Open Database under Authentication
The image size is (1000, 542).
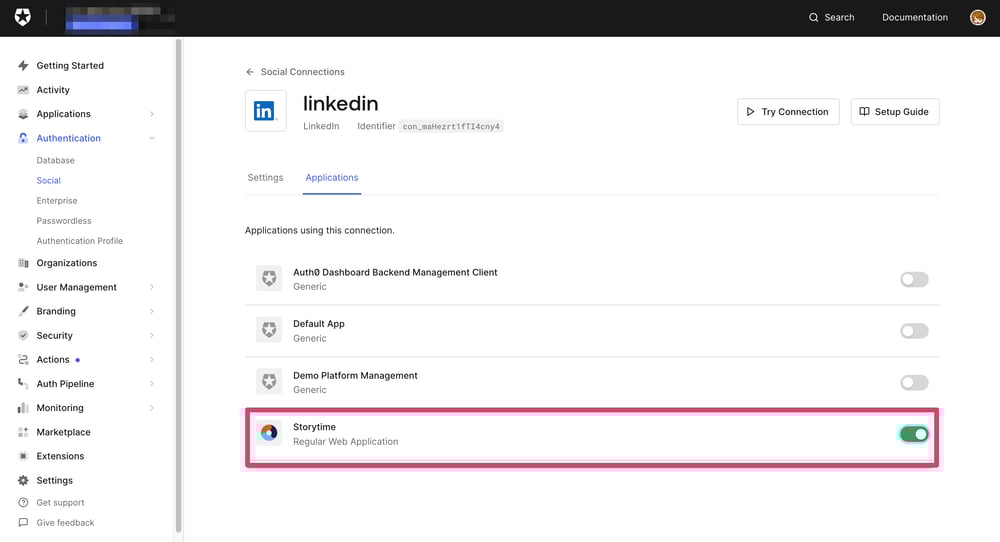55,160
